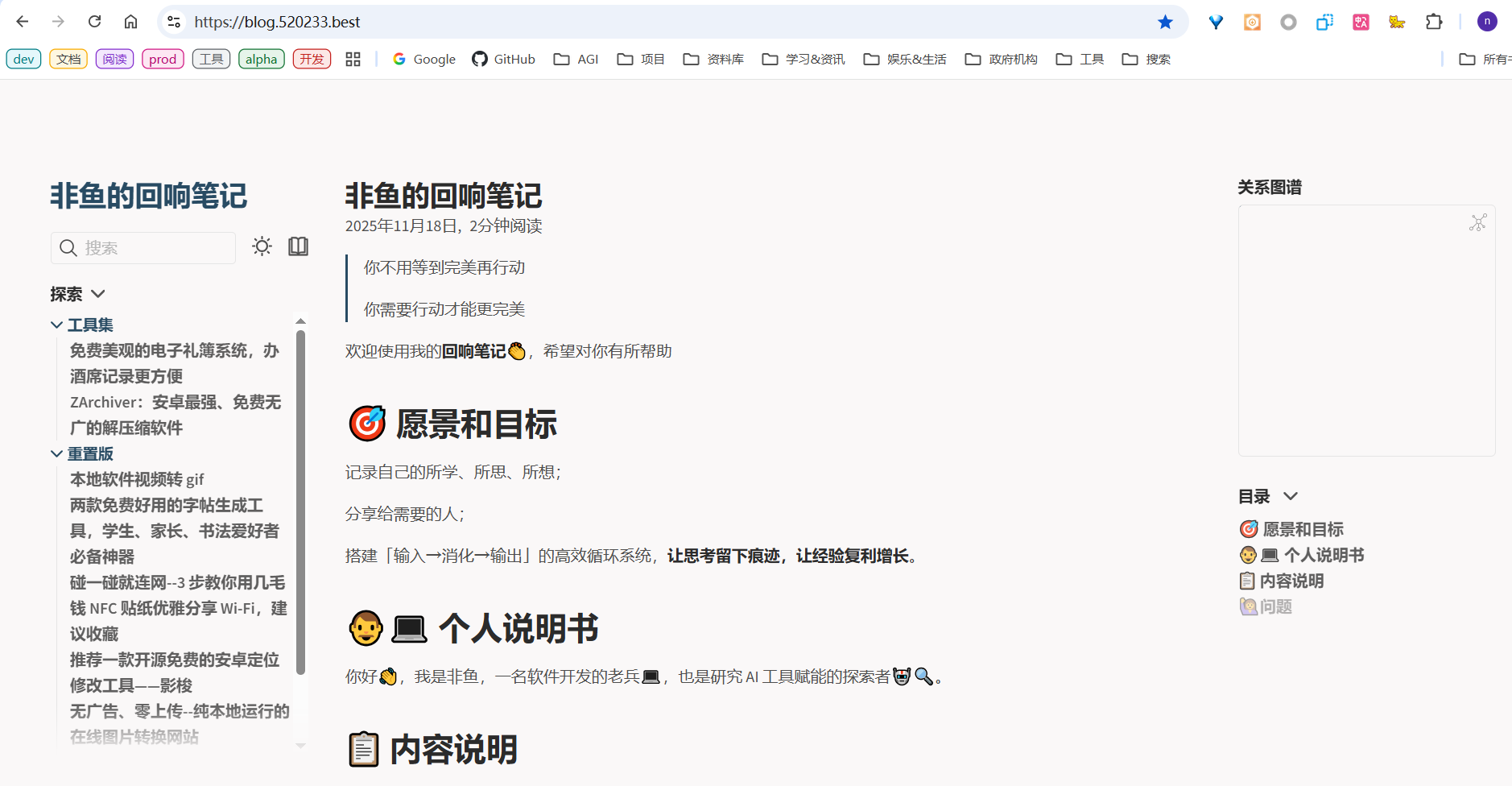Toggle reader mode book icon

pyautogui.click(x=298, y=246)
